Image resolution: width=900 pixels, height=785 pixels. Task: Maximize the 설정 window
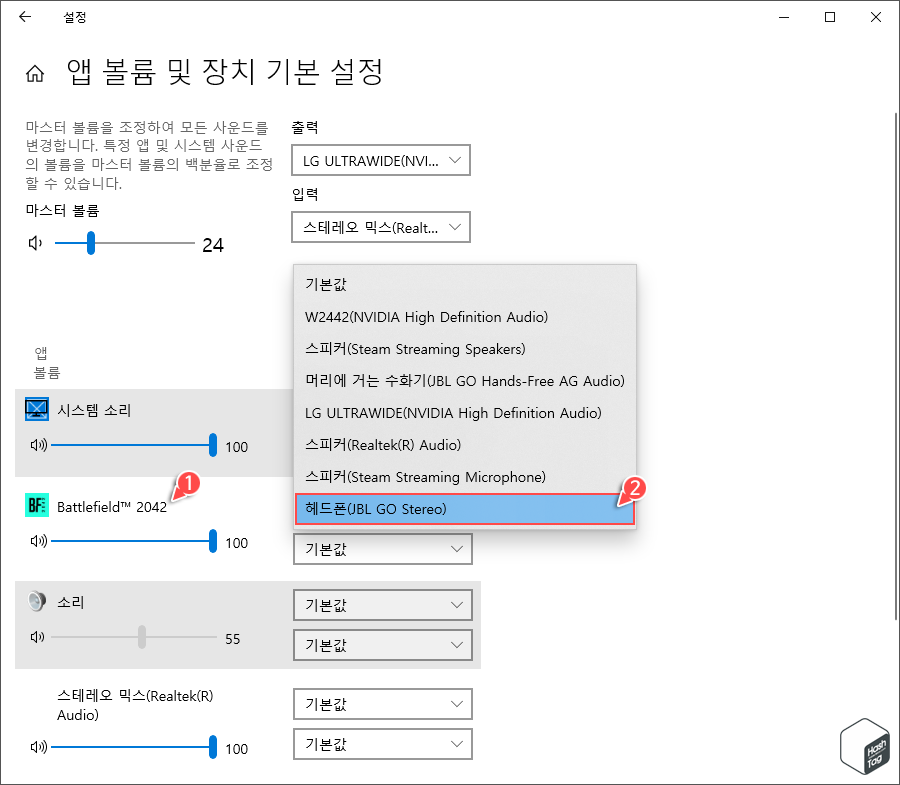point(830,17)
